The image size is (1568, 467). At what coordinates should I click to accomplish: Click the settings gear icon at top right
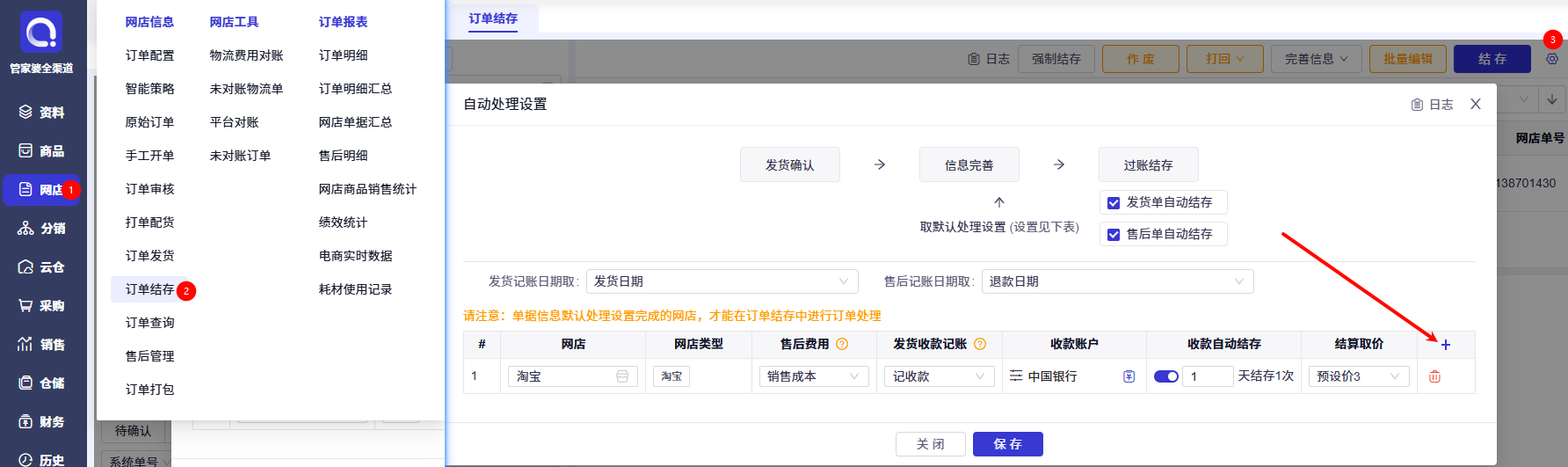coord(1552,59)
